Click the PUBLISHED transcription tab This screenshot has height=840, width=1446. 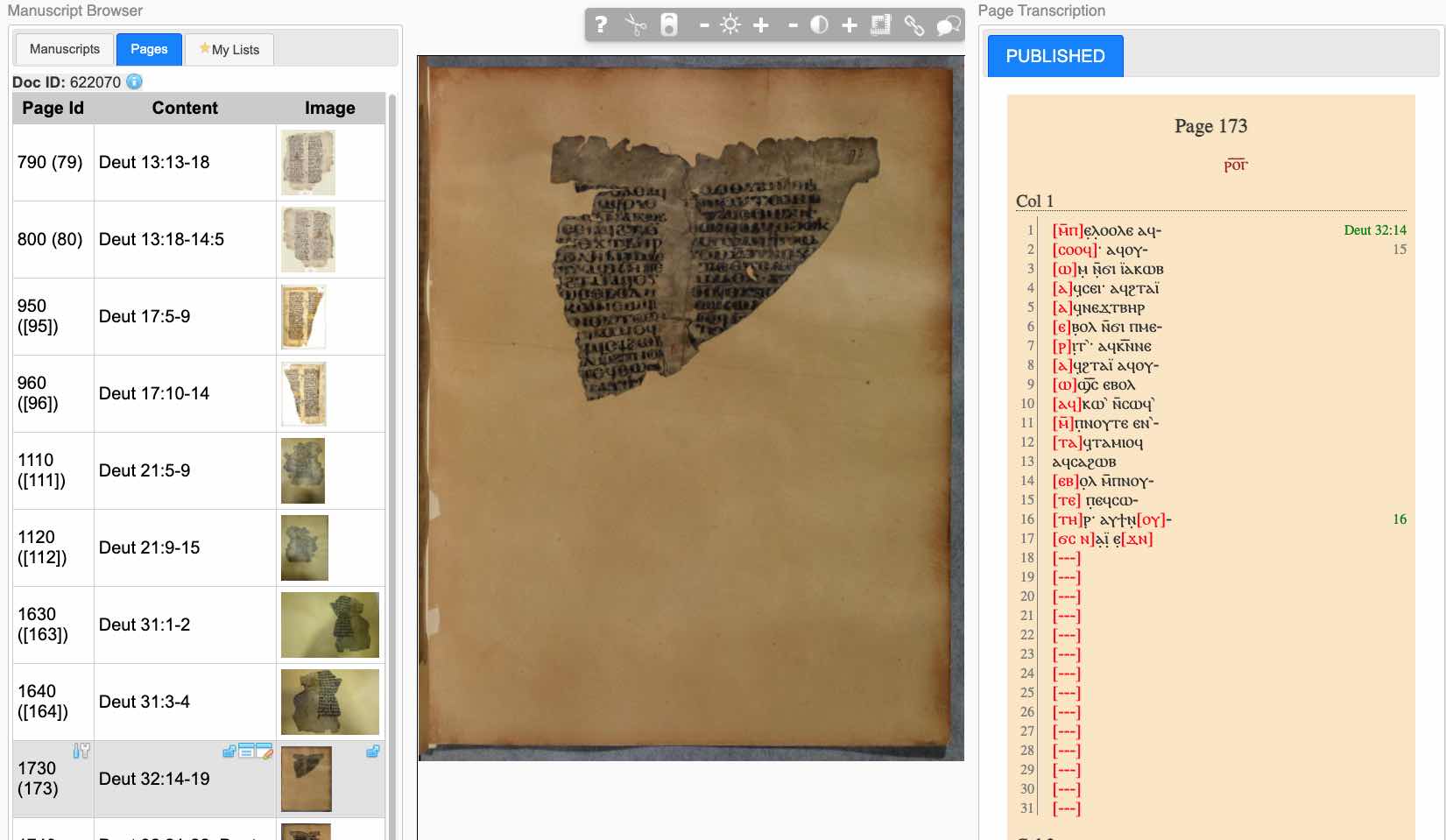point(1055,56)
